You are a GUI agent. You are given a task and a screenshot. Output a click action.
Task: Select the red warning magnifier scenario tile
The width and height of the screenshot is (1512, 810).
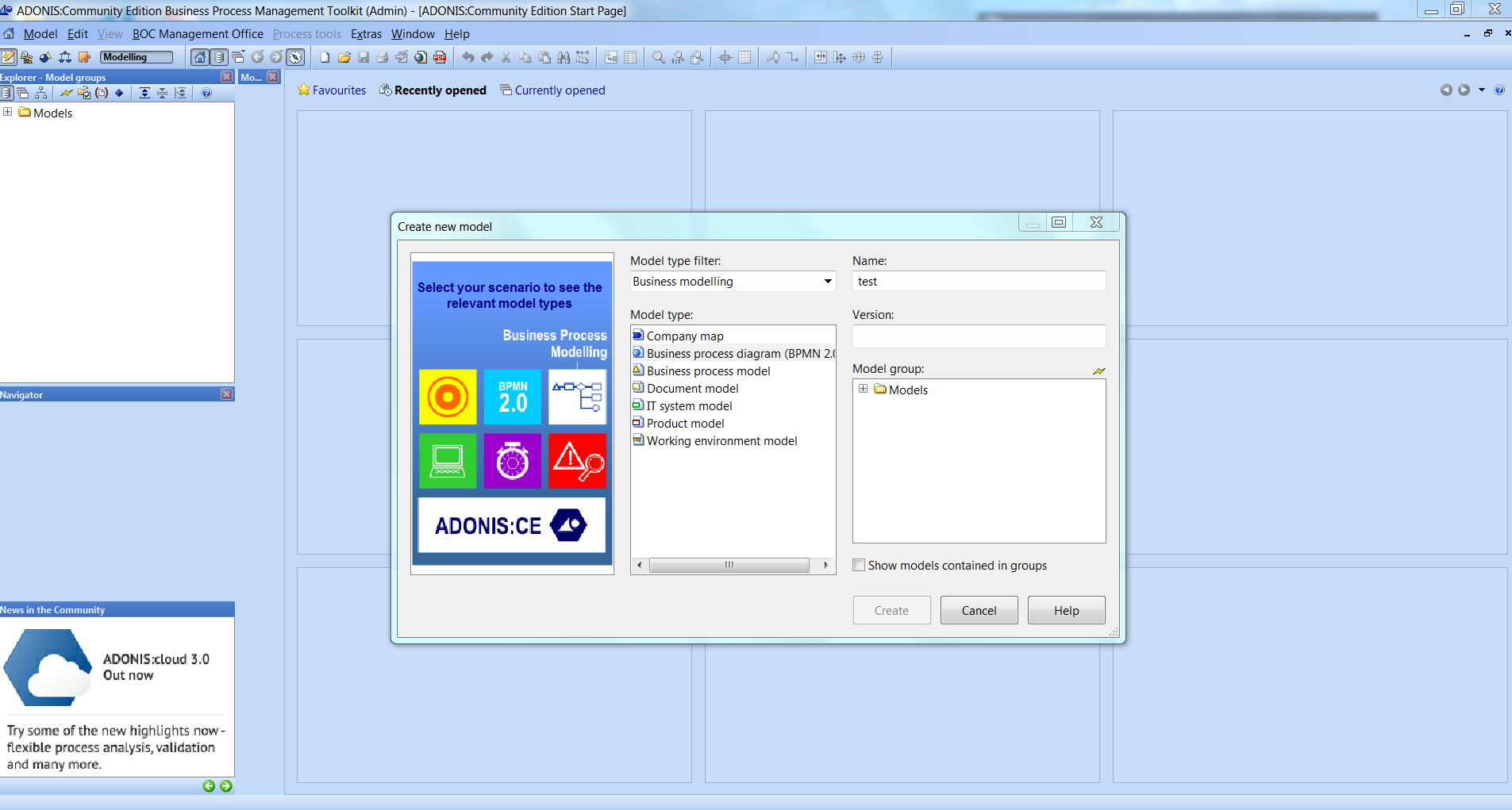(578, 461)
